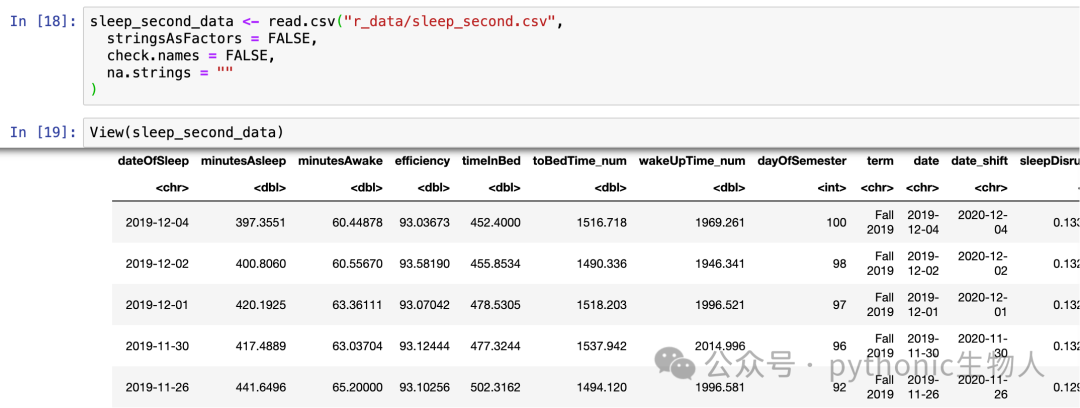Click the date_shift value 2020-12-01
The image size is (1080, 408).
[x=983, y=305]
